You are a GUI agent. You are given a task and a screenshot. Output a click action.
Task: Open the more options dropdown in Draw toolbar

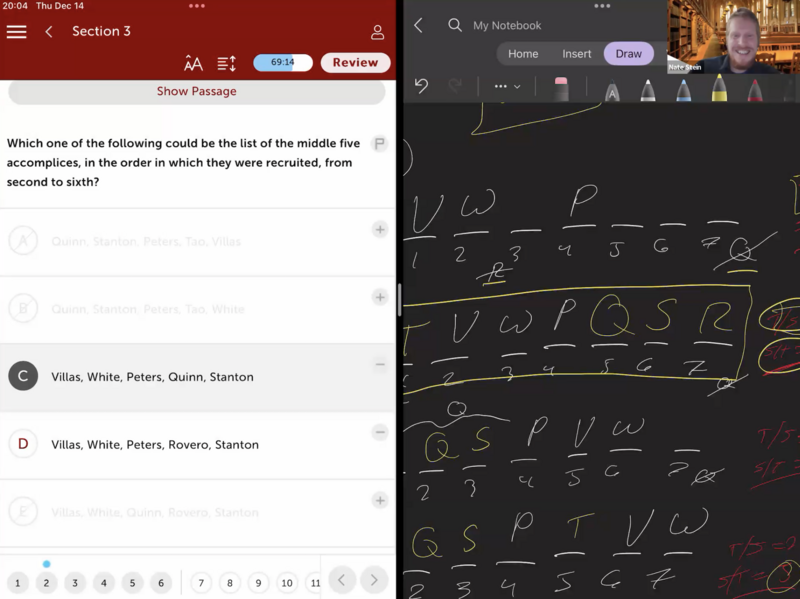point(507,86)
